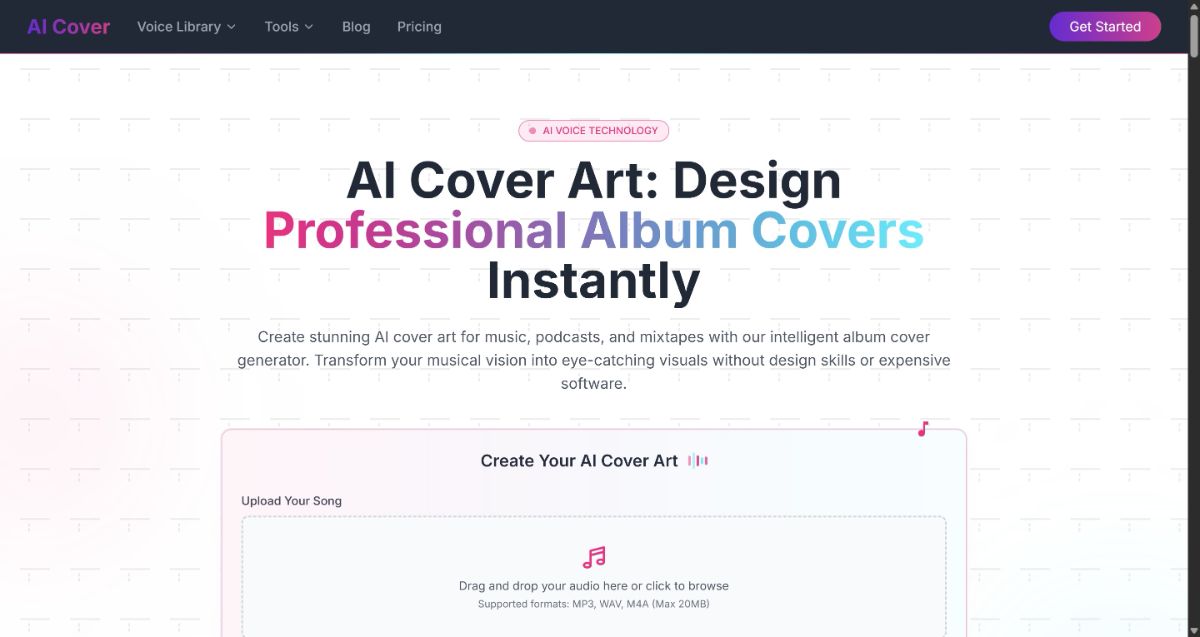This screenshot has width=1200, height=637.
Task: Go to the Blog page
Action: [x=356, y=27]
